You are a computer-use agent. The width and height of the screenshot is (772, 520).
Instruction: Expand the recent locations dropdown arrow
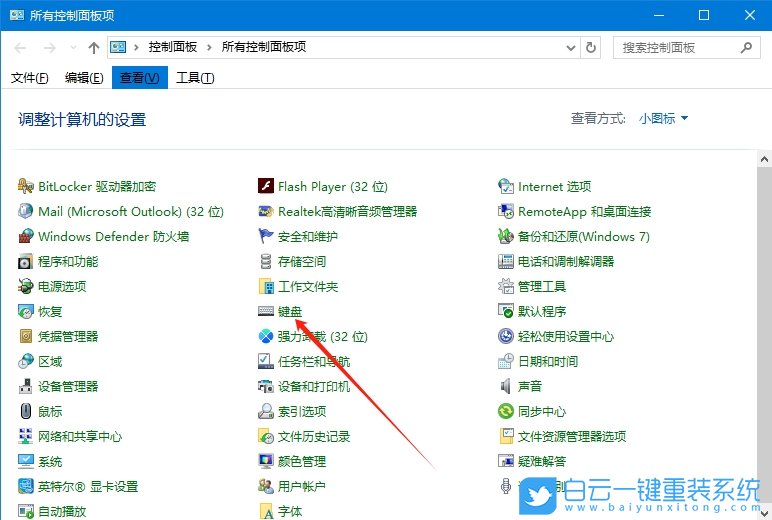point(73,48)
